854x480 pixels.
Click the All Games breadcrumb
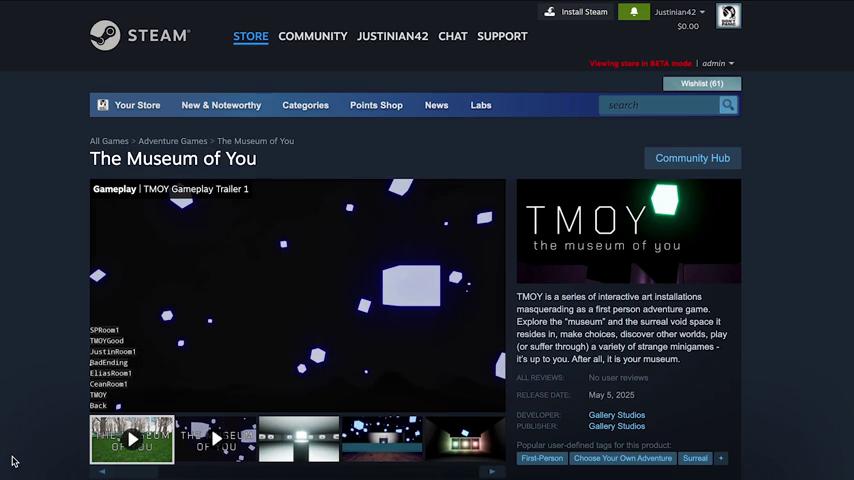109,141
